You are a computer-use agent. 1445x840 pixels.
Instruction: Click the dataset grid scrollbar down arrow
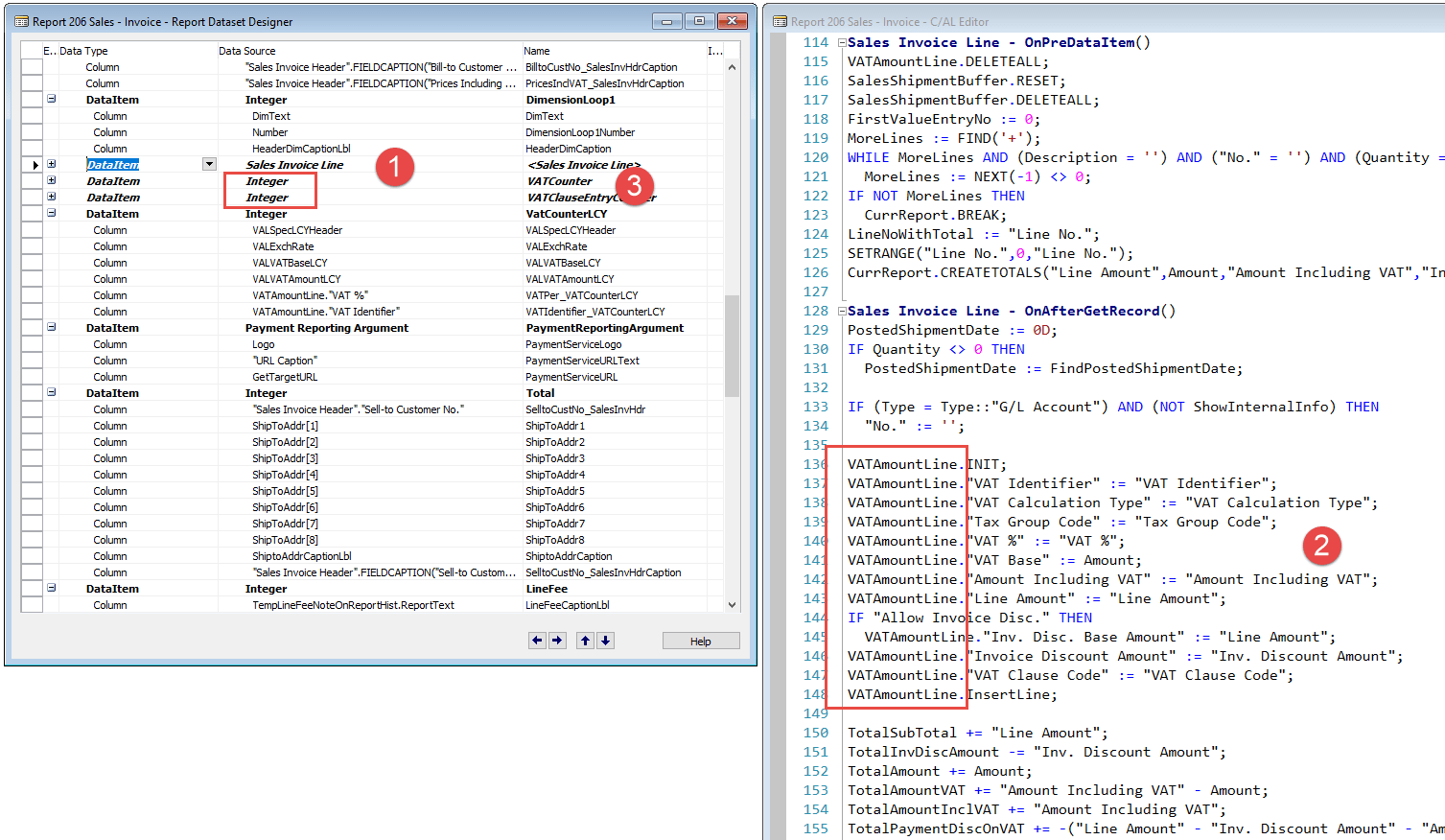730,604
